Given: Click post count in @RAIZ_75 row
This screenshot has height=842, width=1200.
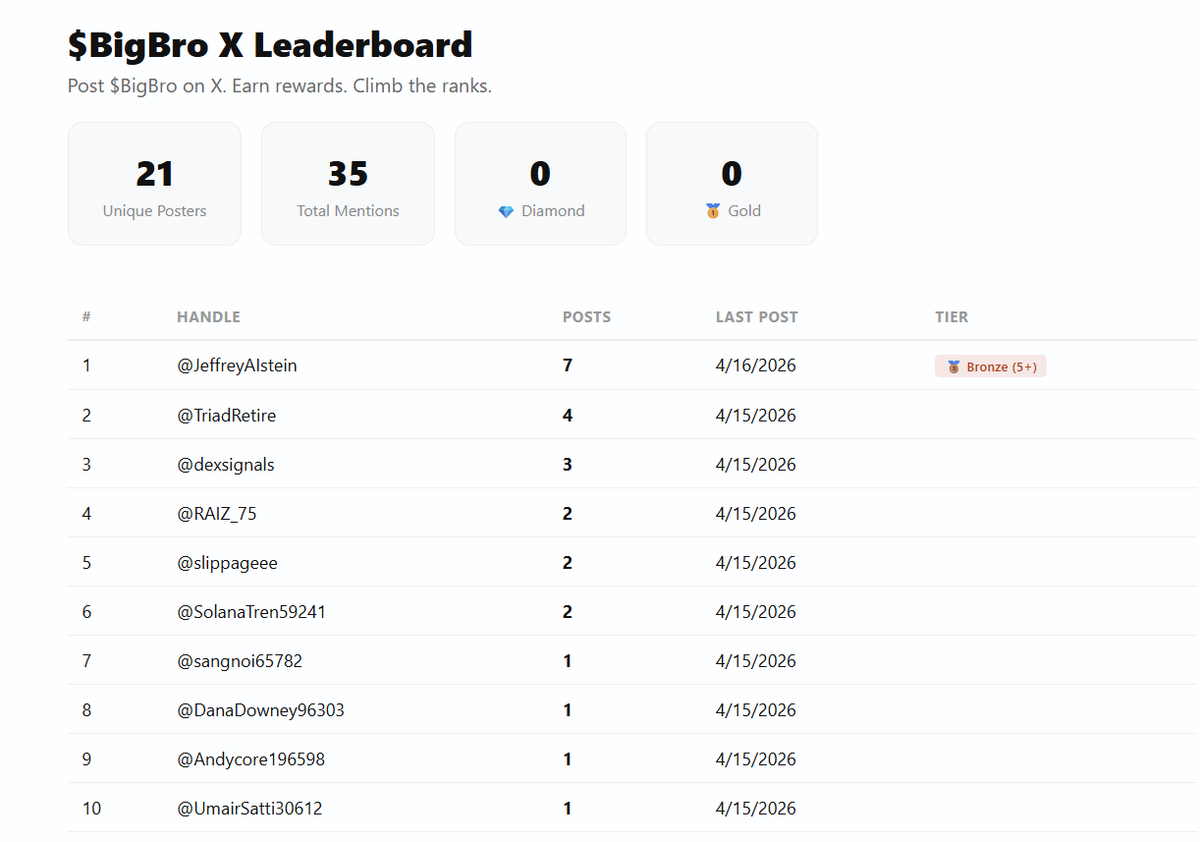Looking at the screenshot, I should (x=567, y=513).
